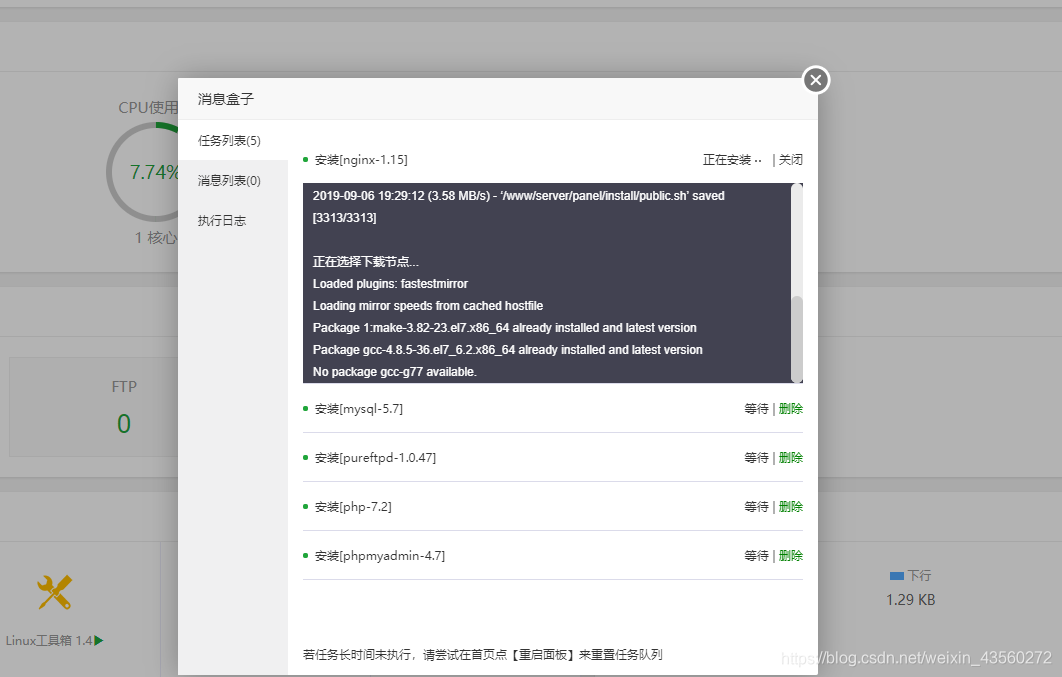删除 the pureftpd-1.0.47 install task
Image resolution: width=1062 pixels, height=677 pixels.
point(790,457)
